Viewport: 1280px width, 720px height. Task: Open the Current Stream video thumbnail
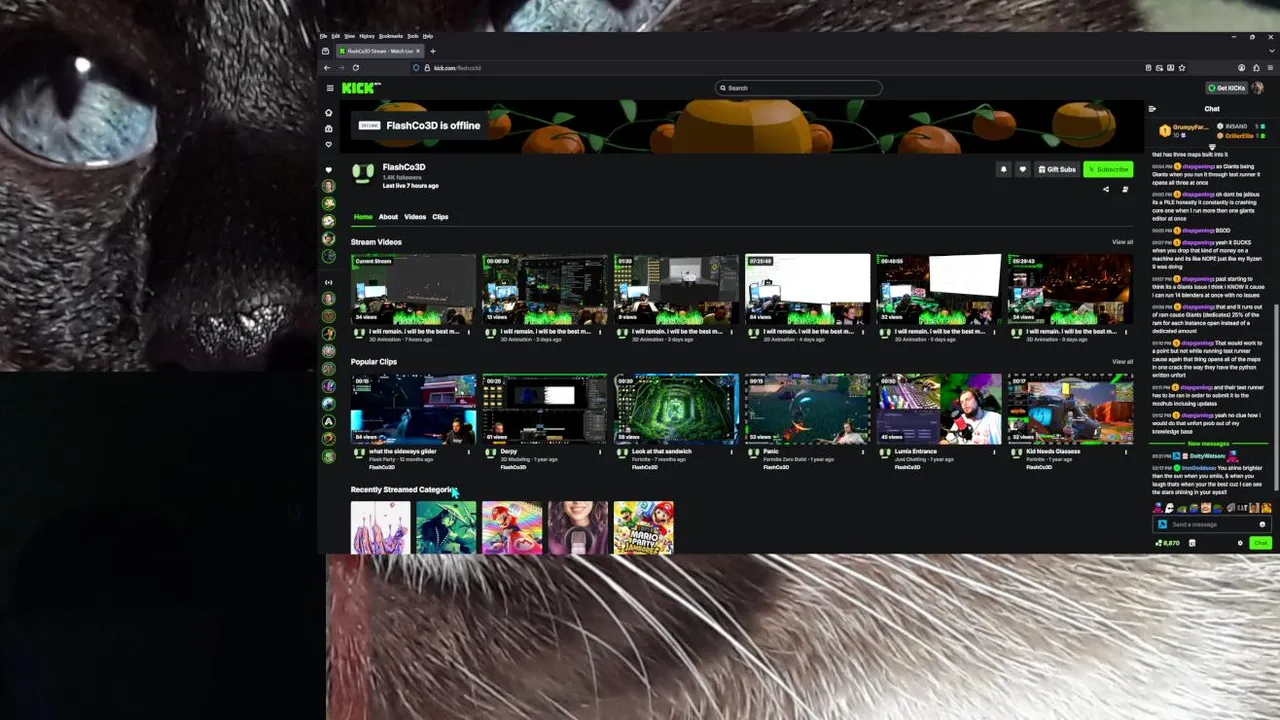413,289
